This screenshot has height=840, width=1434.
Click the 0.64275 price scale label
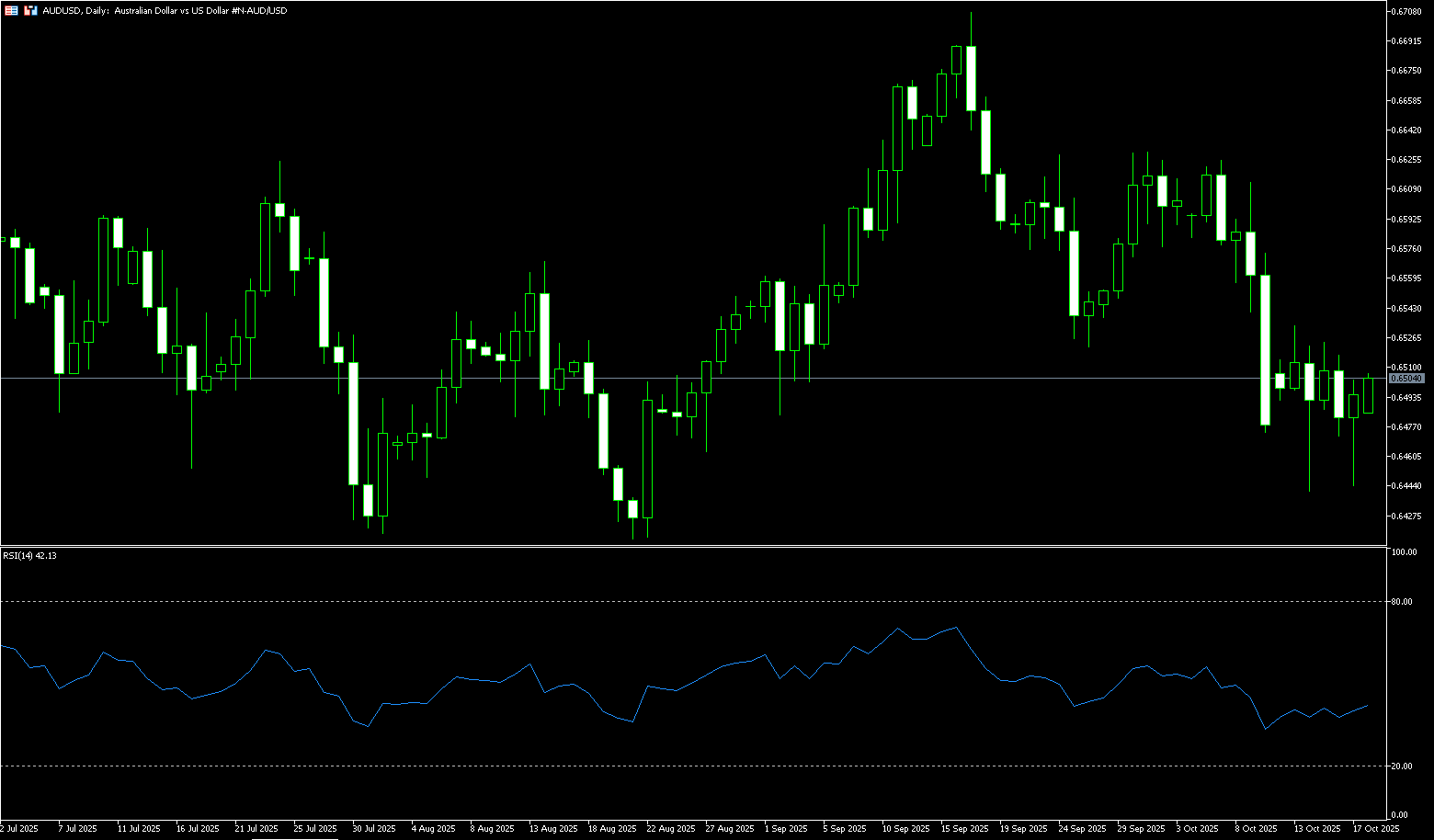click(x=1408, y=516)
